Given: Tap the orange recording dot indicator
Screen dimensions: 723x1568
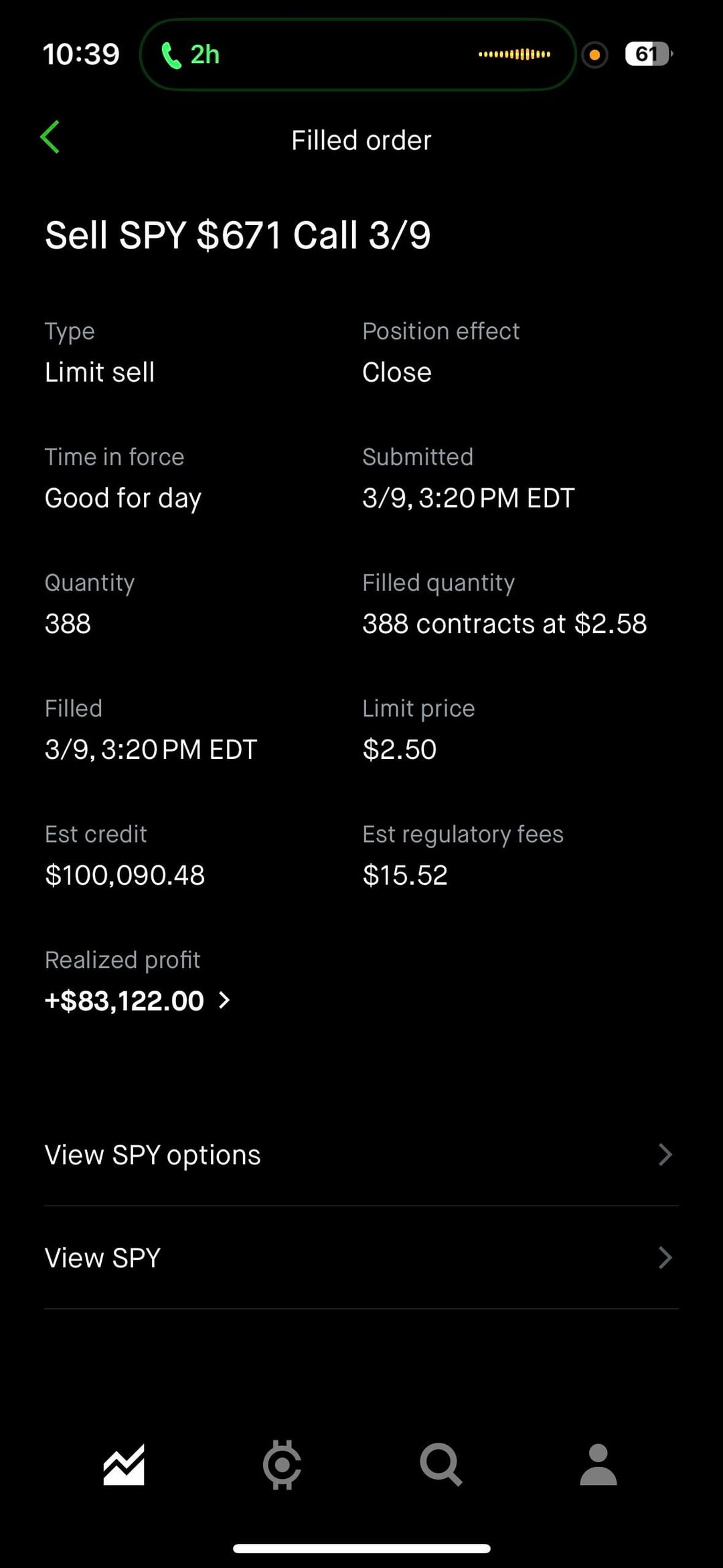Looking at the screenshot, I should click(x=594, y=55).
